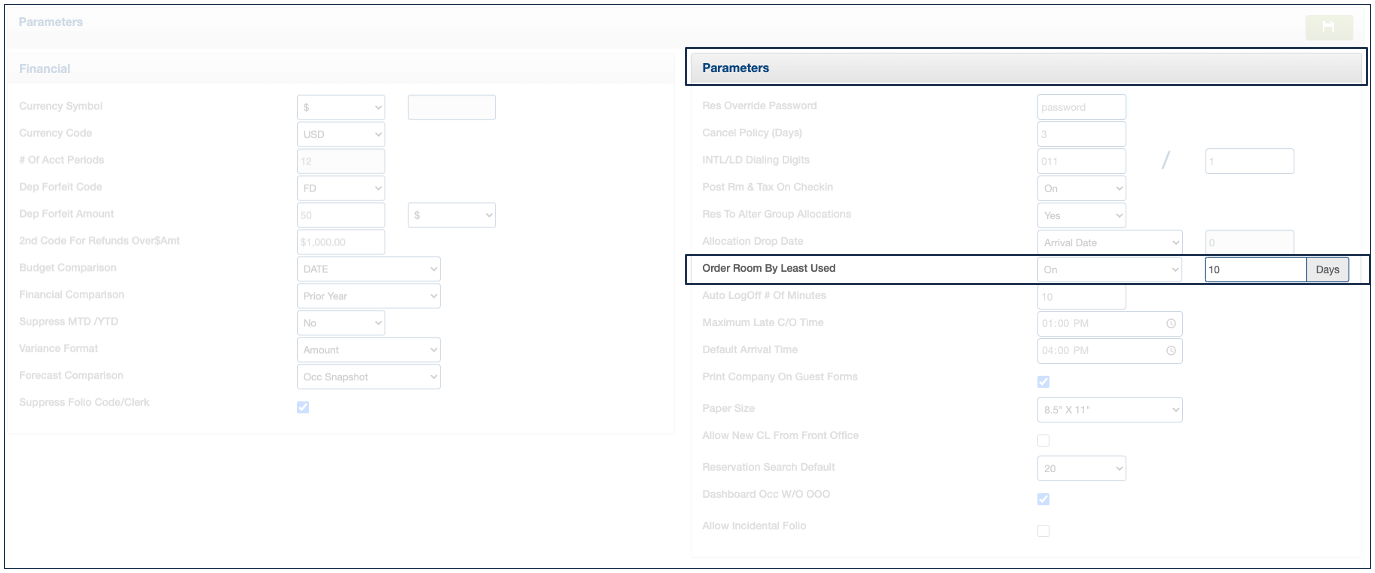The width and height of the screenshot is (1375, 573).
Task: Open the Budget Comparison dropdown
Action: (x=369, y=269)
